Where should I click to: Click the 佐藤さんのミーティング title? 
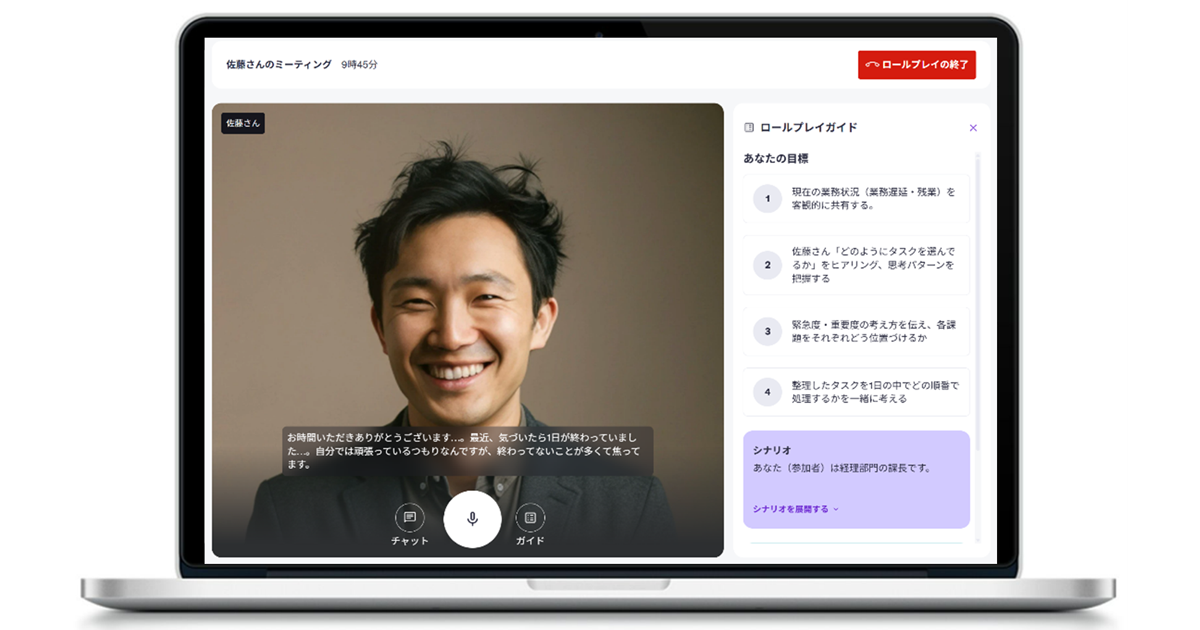coord(279,65)
